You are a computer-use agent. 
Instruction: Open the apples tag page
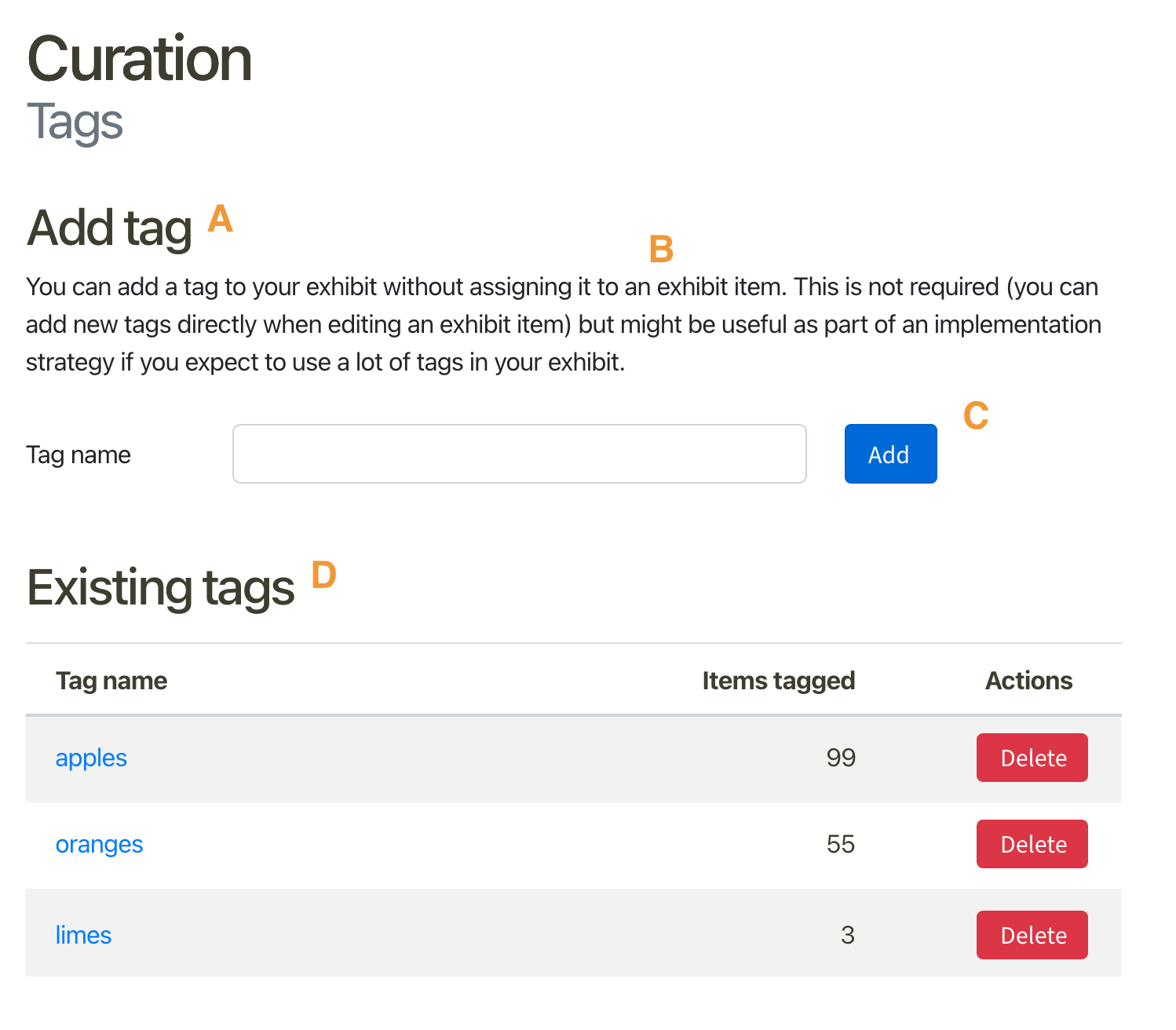click(x=90, y=758)
